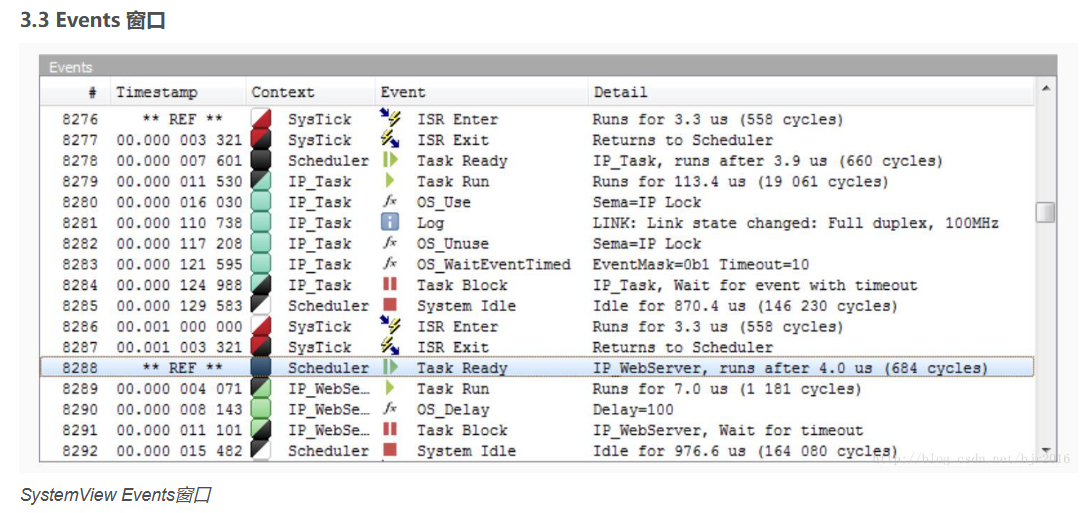The image size is (1083, 513).
Task: Click 'IP_WebServer, Wait for timeout' detail
Action: pyautogui.click(x=728, y=430)
